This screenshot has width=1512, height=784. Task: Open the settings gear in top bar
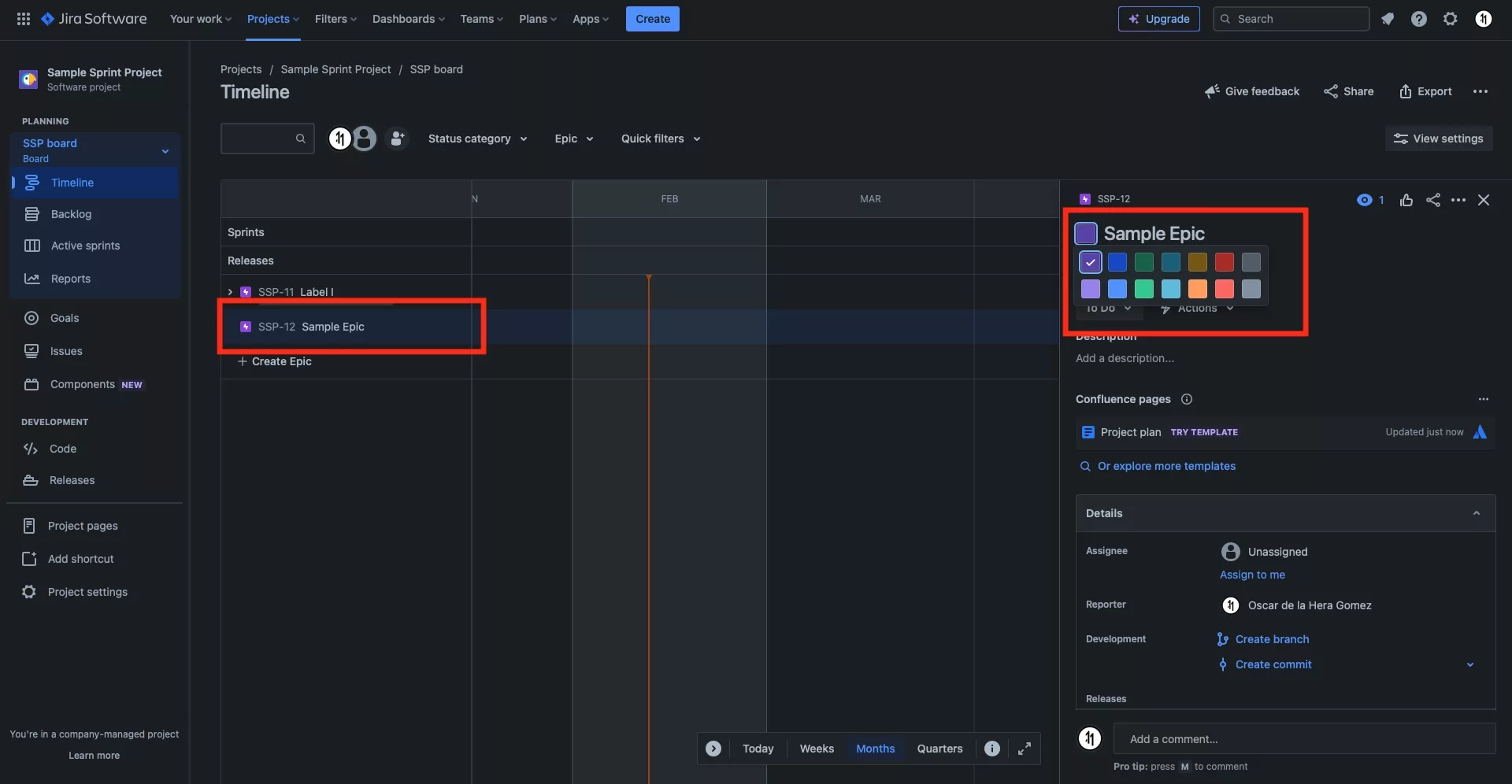(1451, 19)
